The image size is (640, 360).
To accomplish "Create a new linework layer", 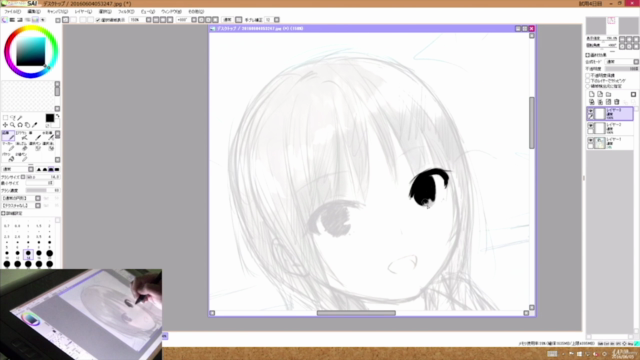I will coord(600,94).
